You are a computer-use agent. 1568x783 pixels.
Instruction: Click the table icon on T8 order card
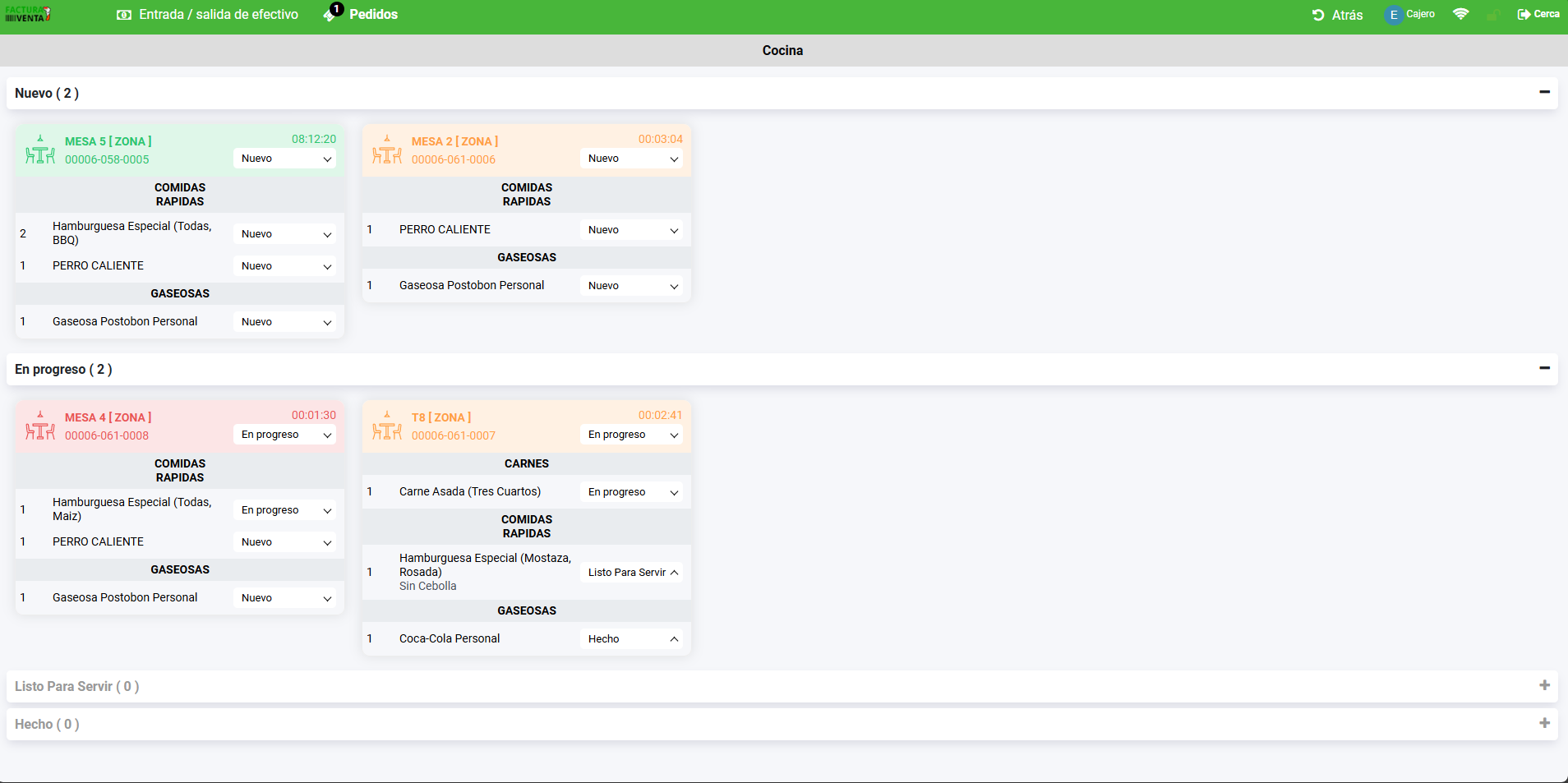coord(387,426)
